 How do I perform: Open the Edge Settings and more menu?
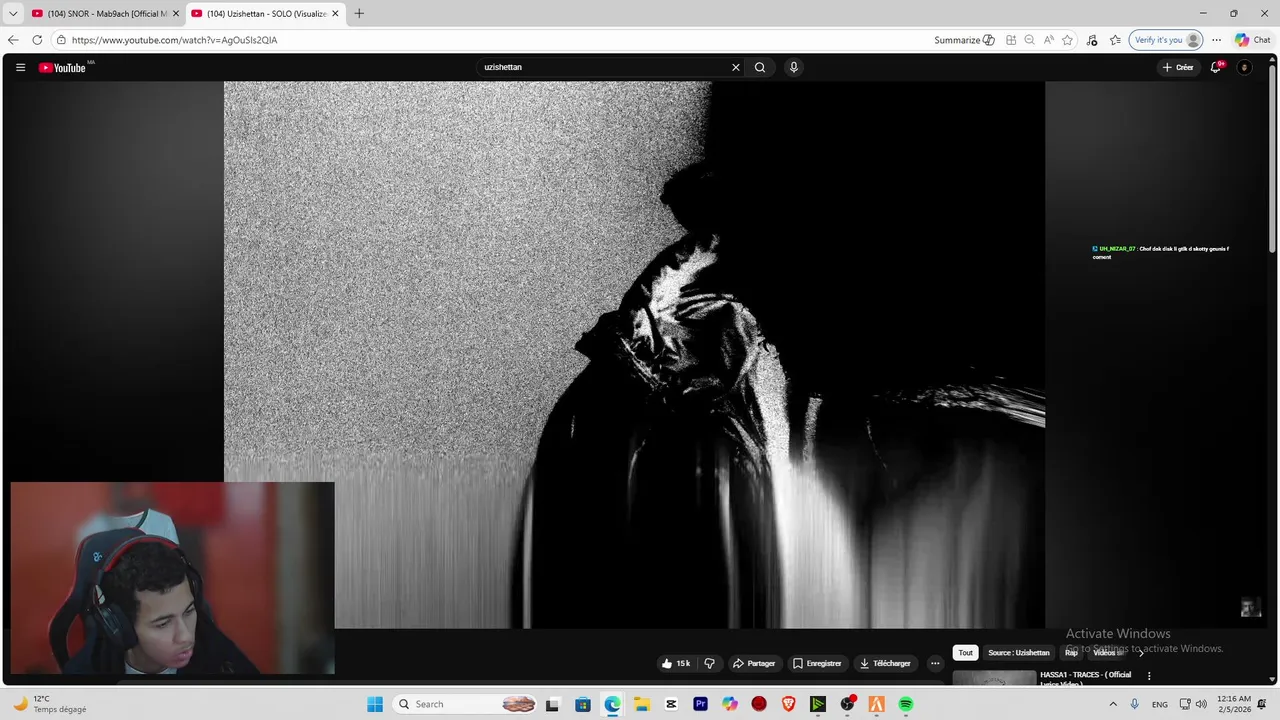pyautogui.click(x=1216, y=40)
